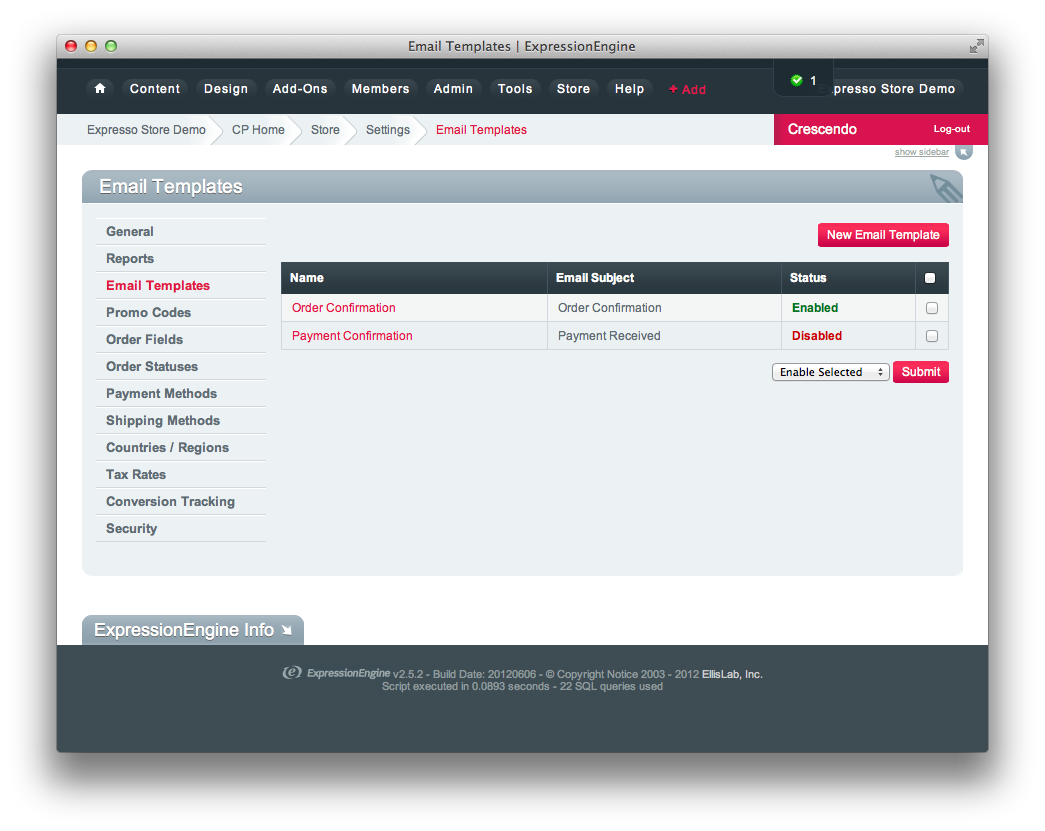Viewport: 1045px width, 831px height.
Task: Click the red + Add menu item
Action: tap(687, 89)
